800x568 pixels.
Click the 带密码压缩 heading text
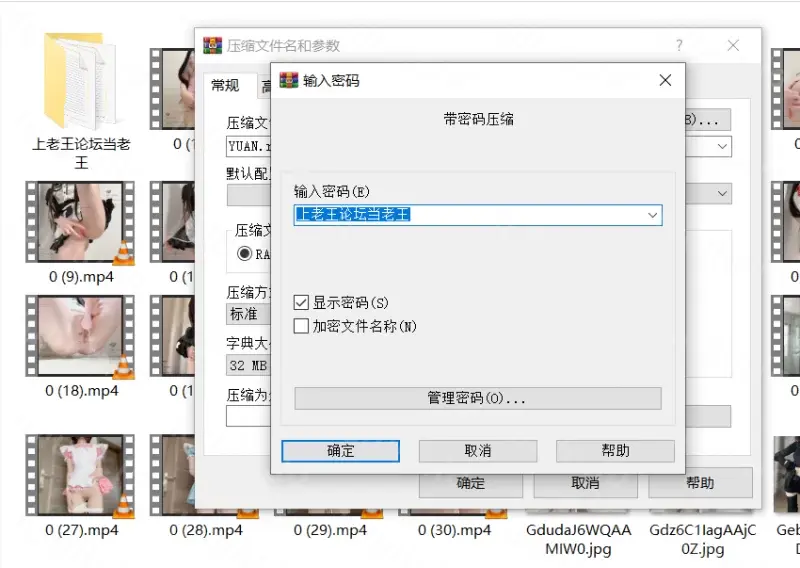[478, 120]
